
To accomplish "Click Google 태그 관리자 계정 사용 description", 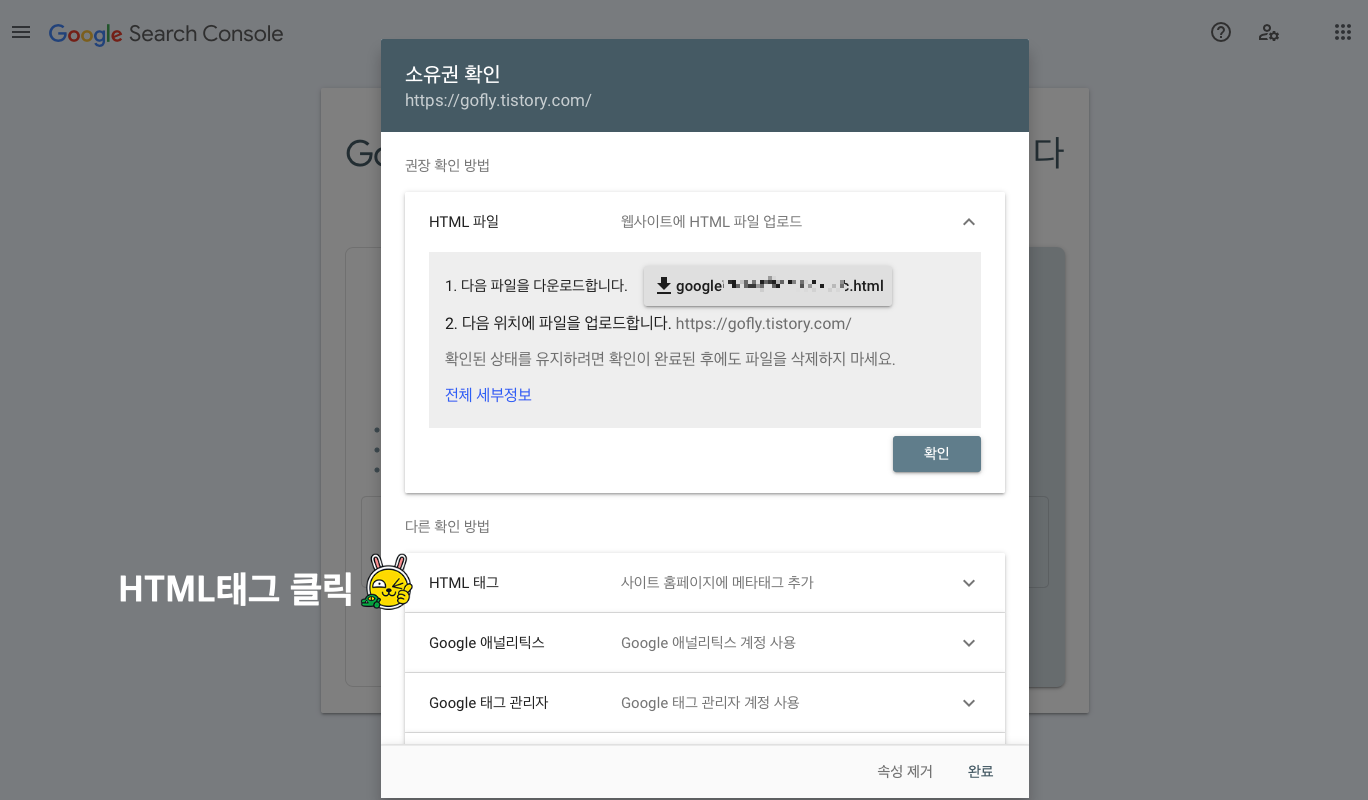I will coord(710,703).
